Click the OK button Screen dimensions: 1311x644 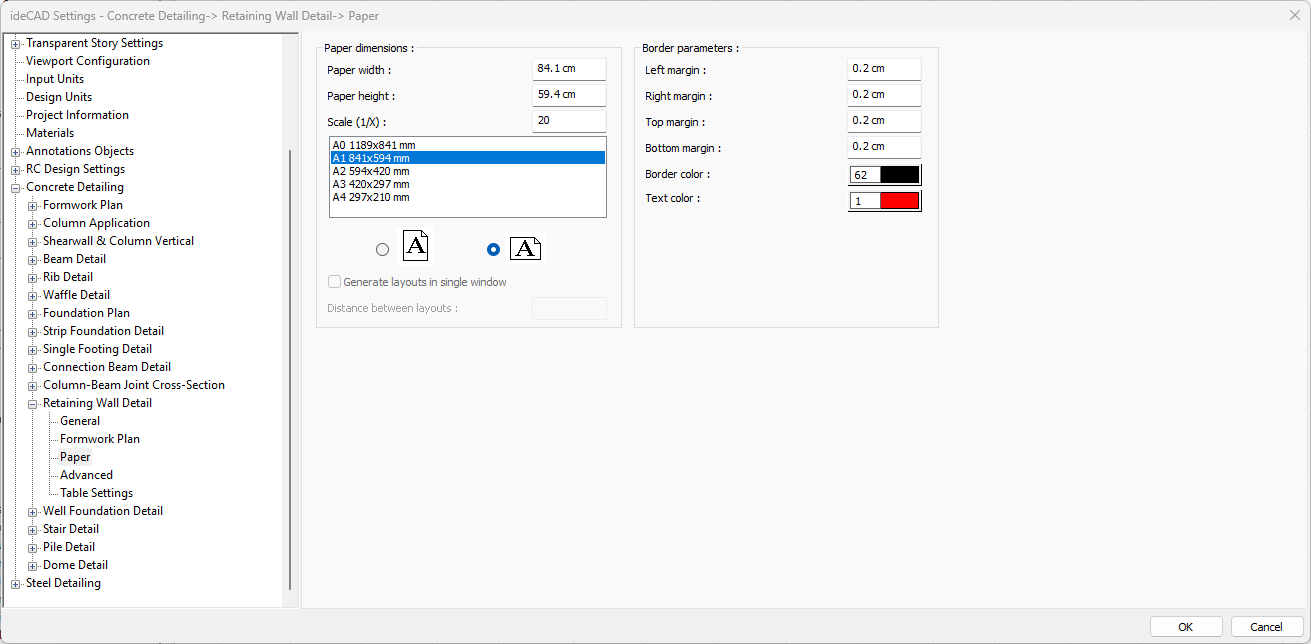[1185, 627]
